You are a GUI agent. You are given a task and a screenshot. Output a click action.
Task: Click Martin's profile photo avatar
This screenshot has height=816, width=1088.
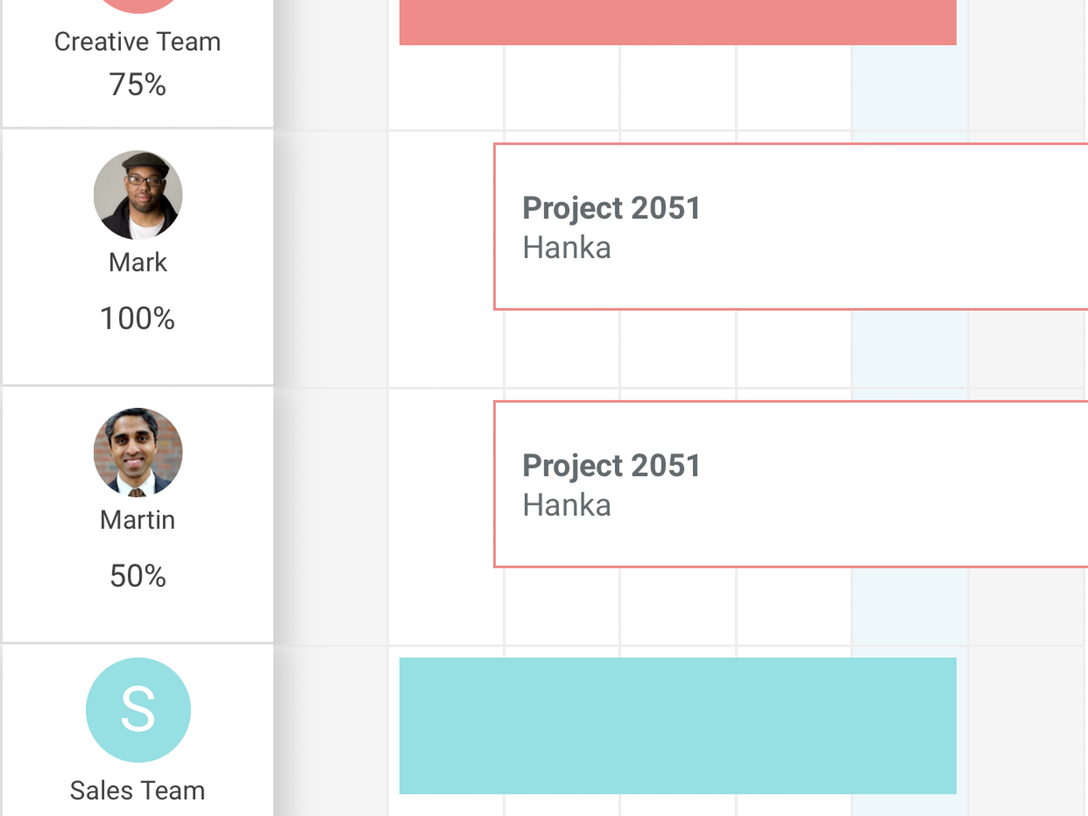pos(138,452)
